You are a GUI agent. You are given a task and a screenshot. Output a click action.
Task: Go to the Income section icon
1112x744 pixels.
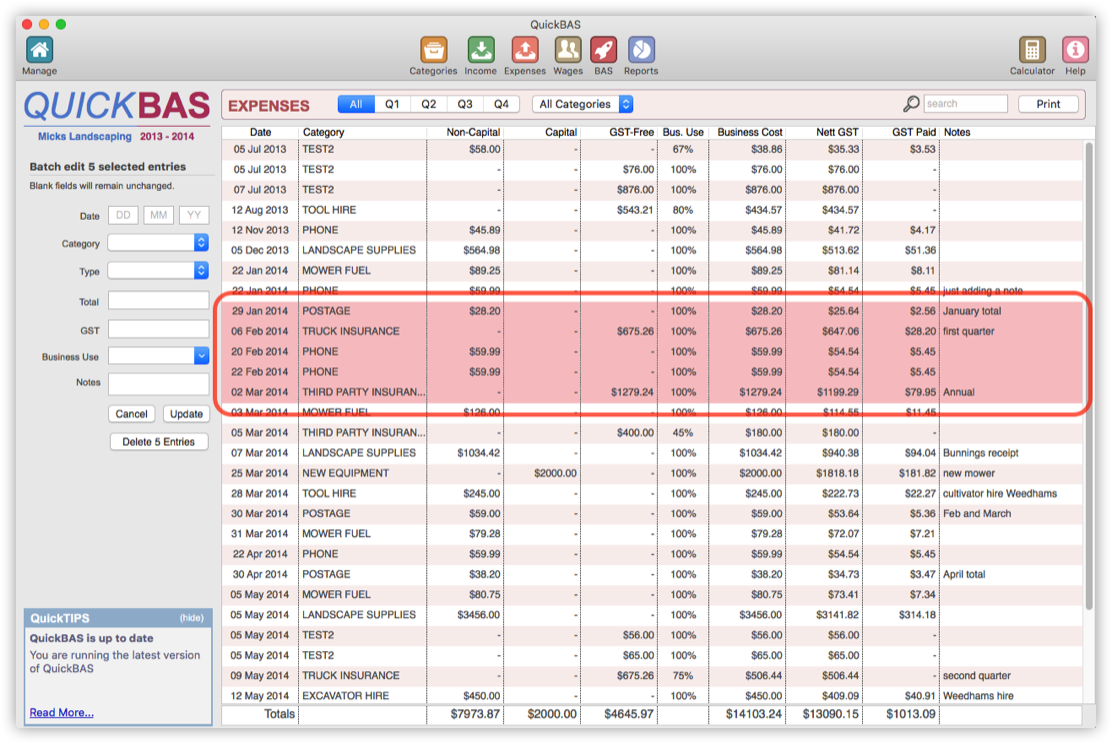click(480, 50)
